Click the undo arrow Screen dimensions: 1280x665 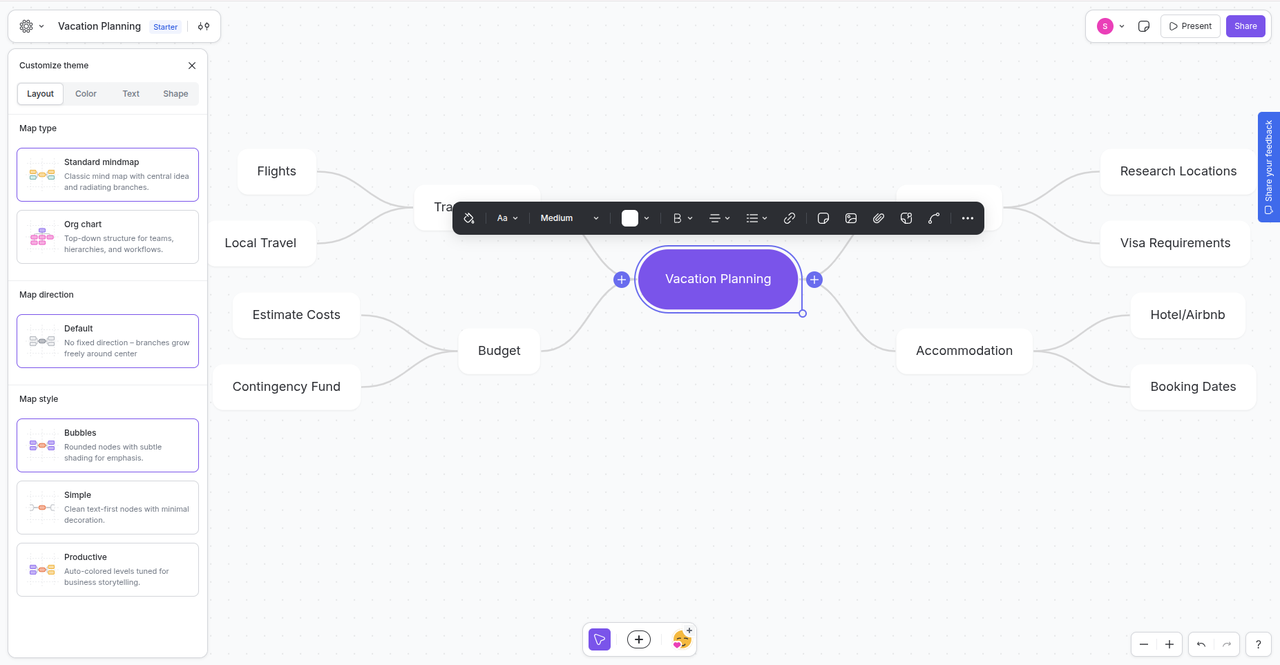(x=1201, y=644)
